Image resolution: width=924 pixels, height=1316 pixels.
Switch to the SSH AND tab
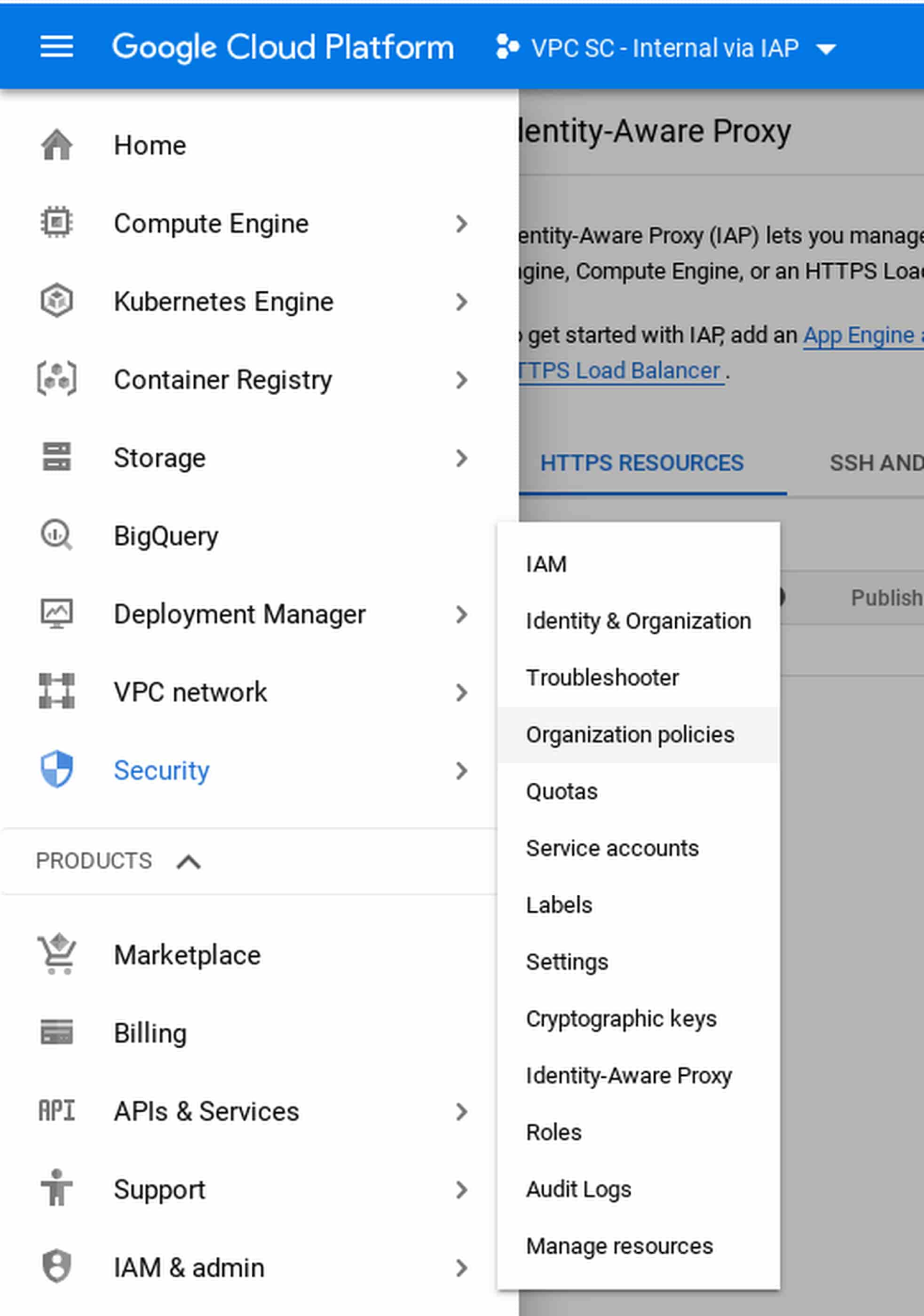(x=876, y=463)
